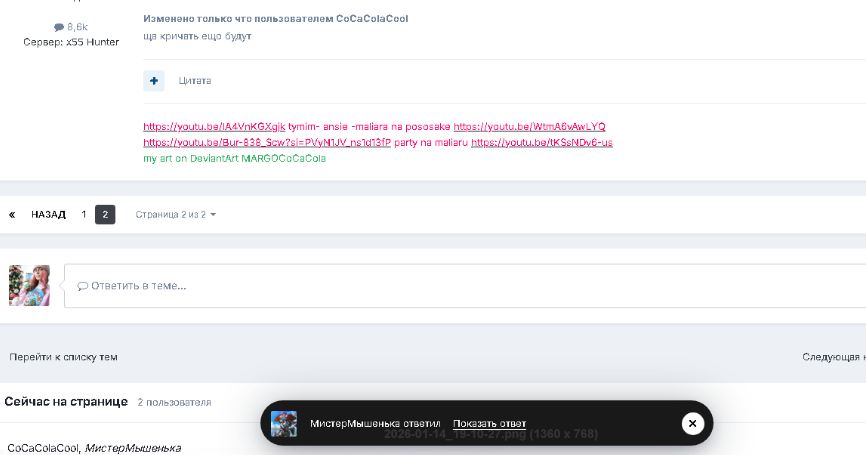The width and height of the screenshot is (866, 455).
Task: Open page 1 of the topic
Action: coord(83,214)
